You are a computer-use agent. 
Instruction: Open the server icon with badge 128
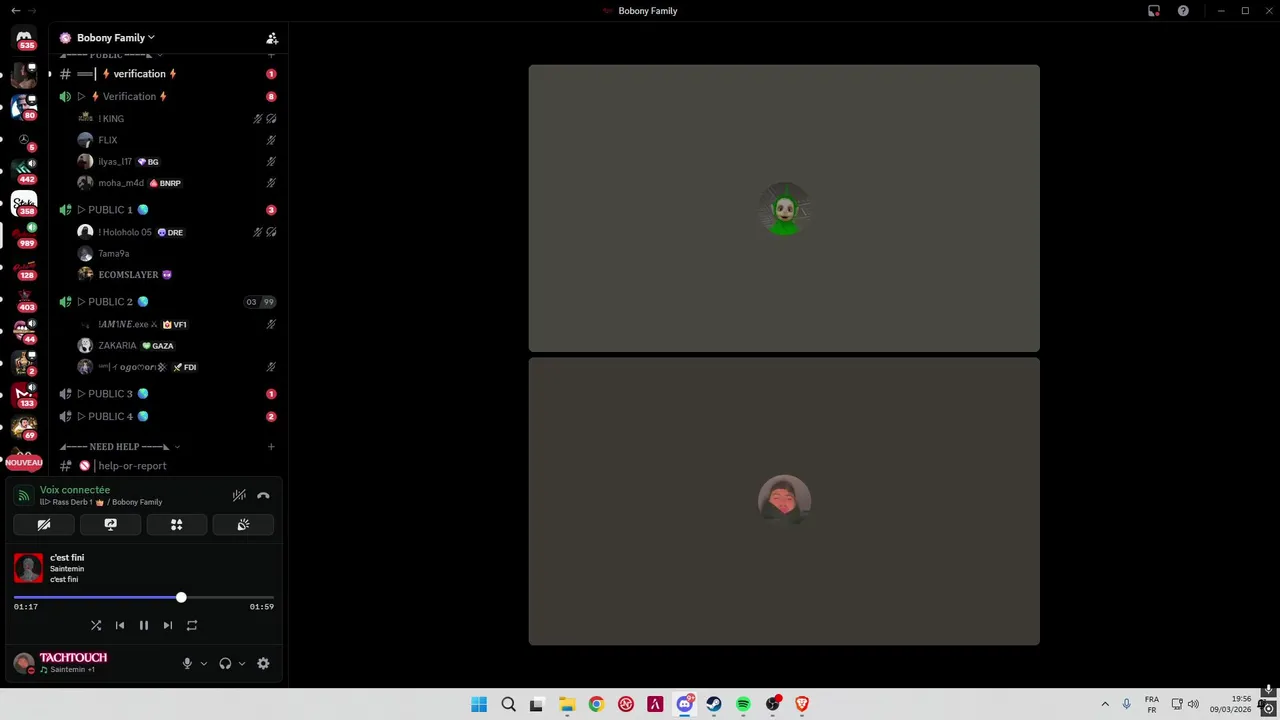(x=24, y=268)
